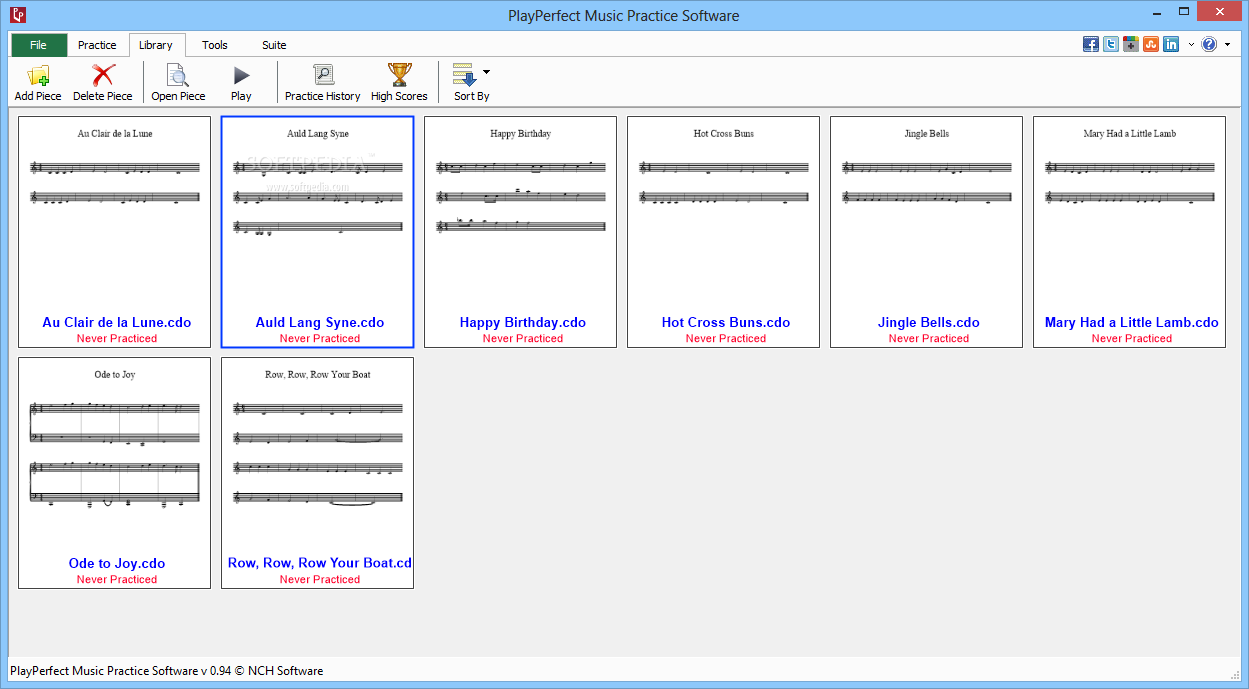This screenshot has height=689, width=1249.
Task: Click the 'Mary Had a Little Lamb.cdo' filename
Action: click(x=1132, y=322)
